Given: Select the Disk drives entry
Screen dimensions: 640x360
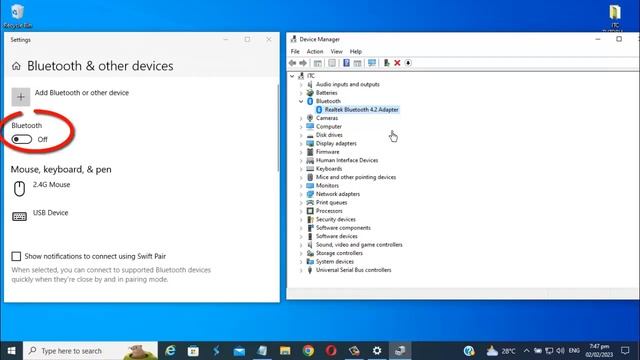Looking at the screenshot, I should 329,135.
